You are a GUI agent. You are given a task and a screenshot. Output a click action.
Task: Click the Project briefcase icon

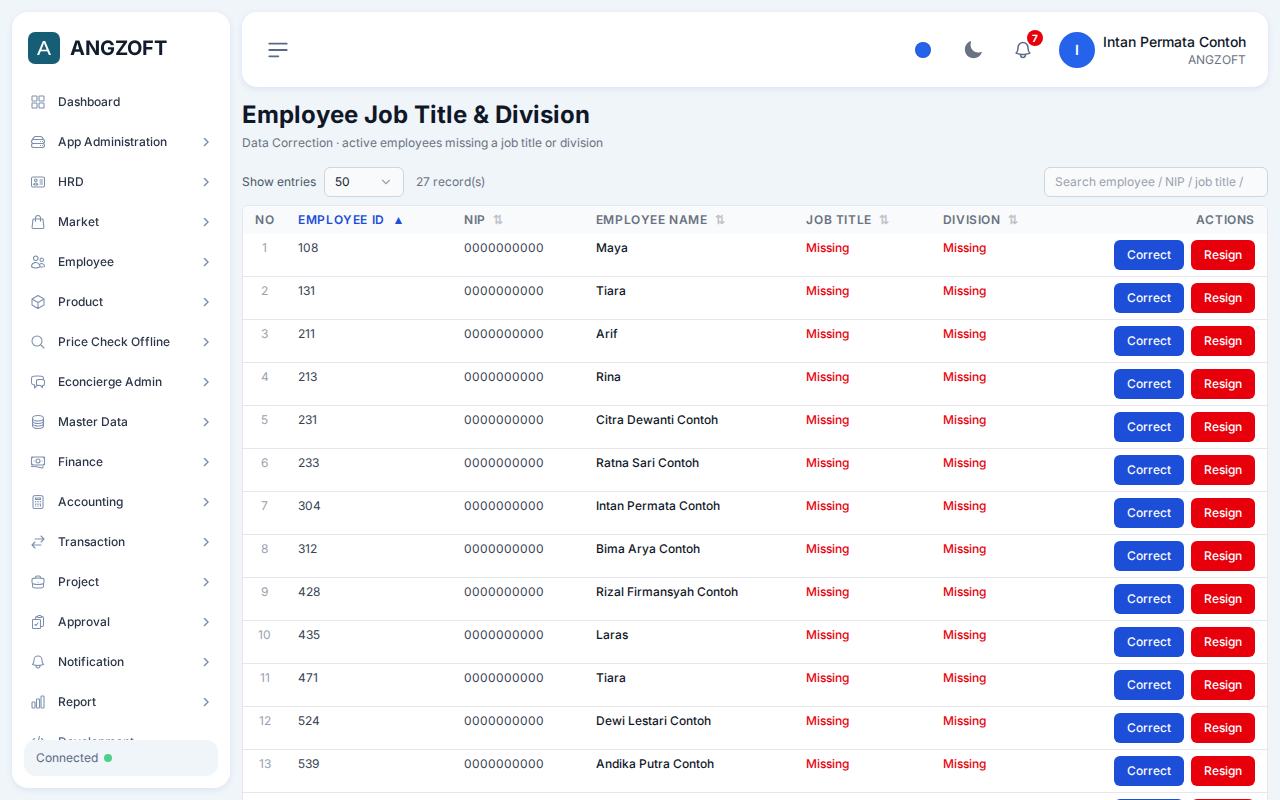coord(38,582)
